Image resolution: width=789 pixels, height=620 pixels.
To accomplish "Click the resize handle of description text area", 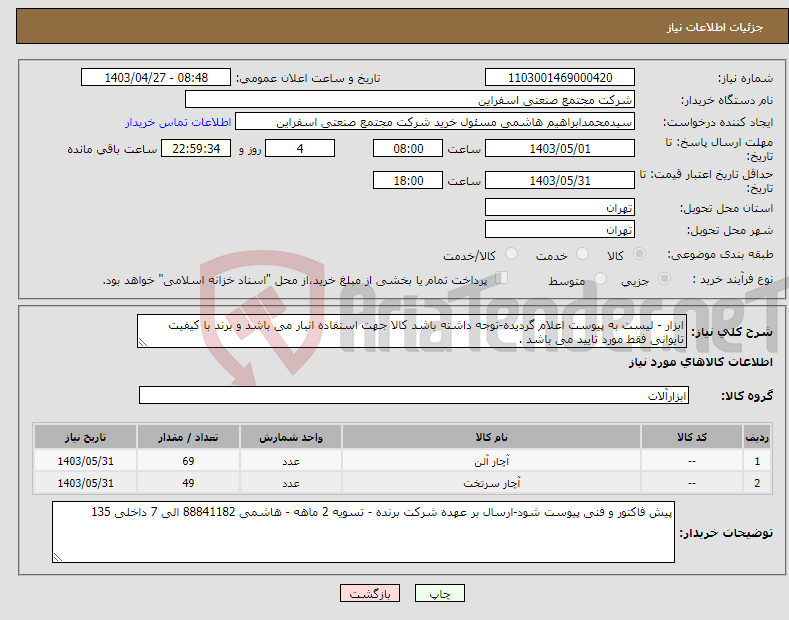I will click(142, 343).
